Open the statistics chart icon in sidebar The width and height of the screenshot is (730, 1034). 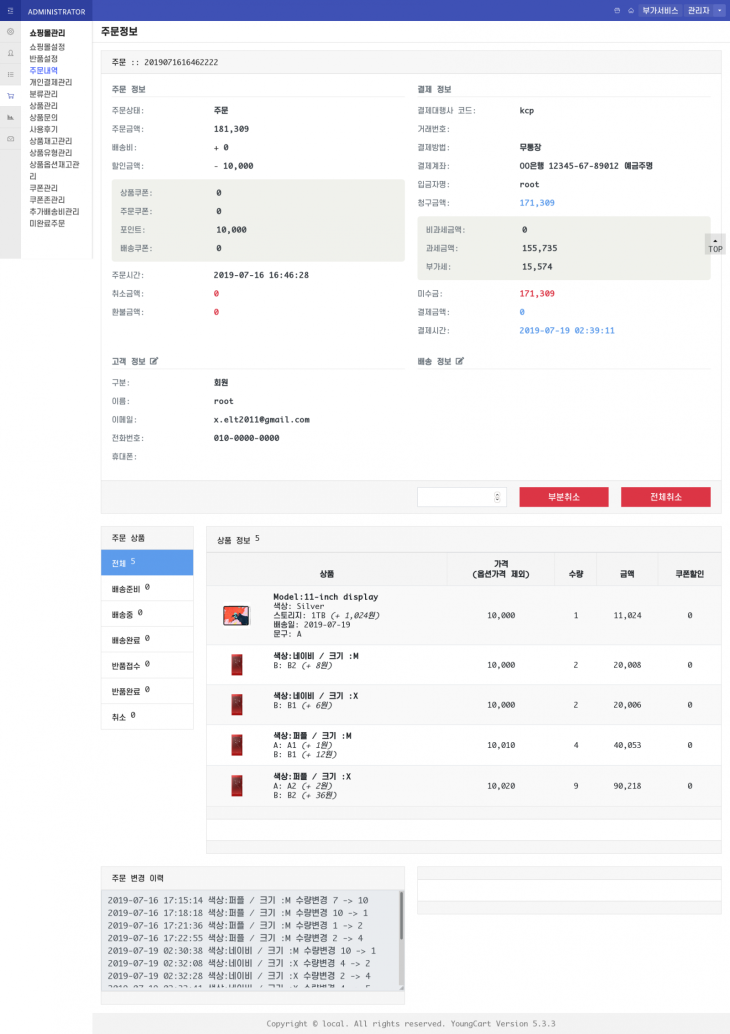11,117
